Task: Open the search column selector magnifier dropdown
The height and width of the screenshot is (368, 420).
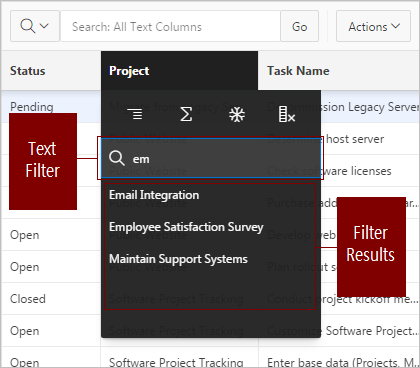Action: tap(35, 26)
